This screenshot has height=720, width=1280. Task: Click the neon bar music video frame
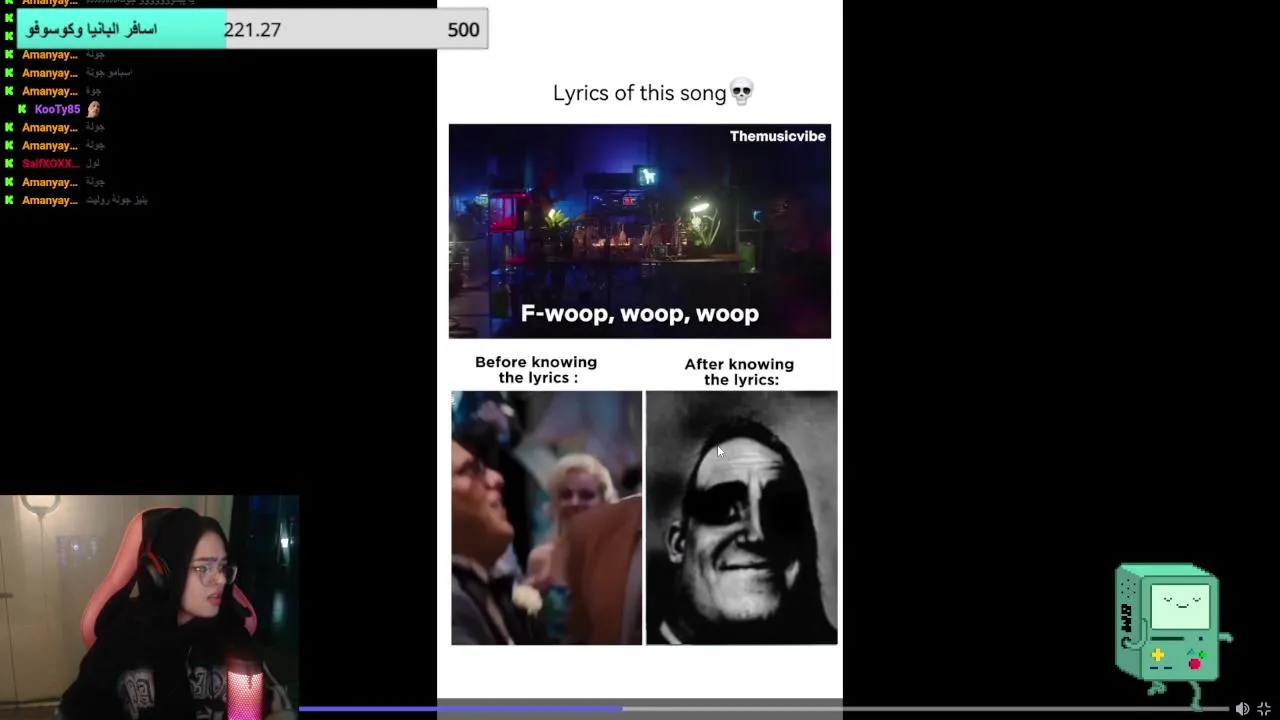(x=640, y=231)
